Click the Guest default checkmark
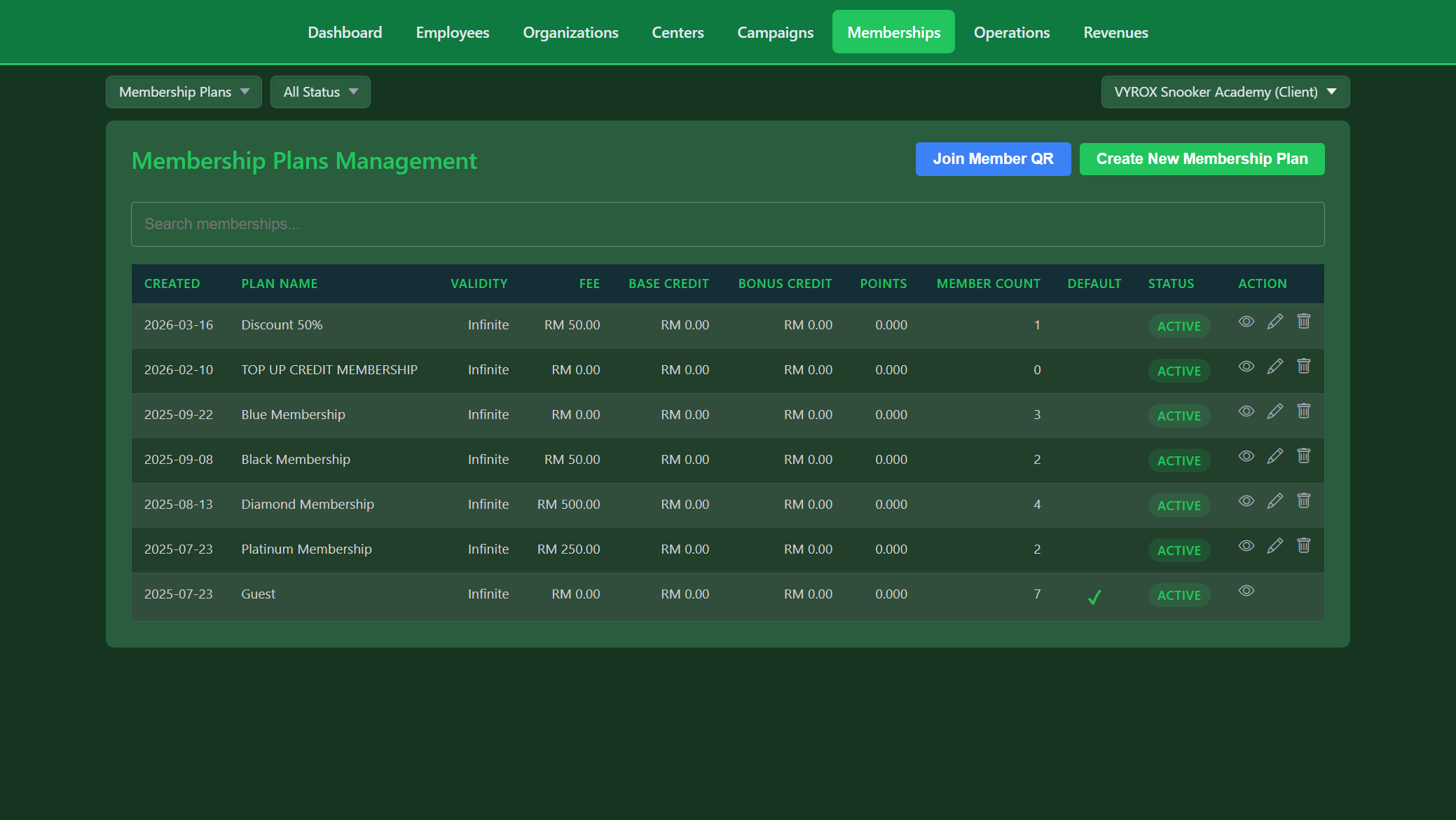This screenshot has width=1456, height=820. (1094, 597)
